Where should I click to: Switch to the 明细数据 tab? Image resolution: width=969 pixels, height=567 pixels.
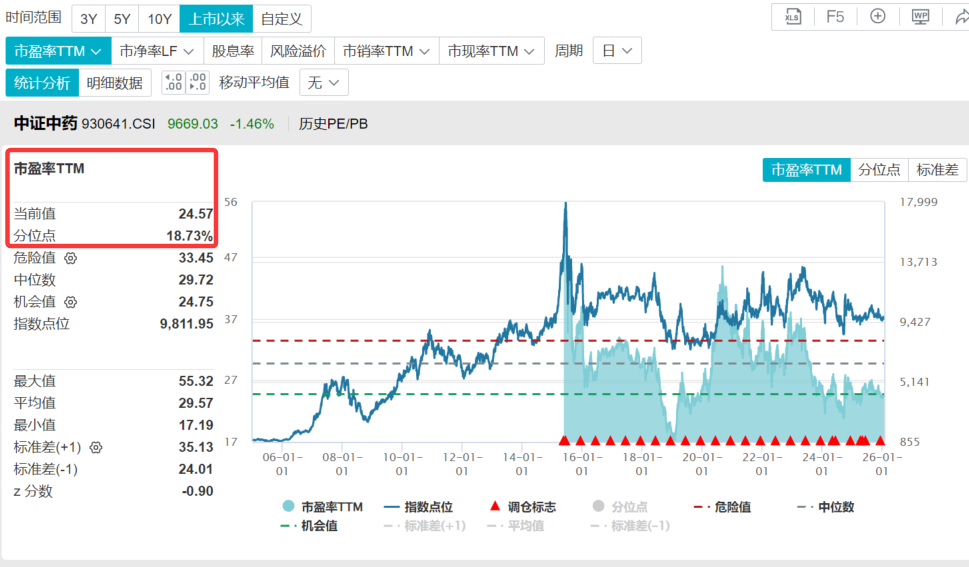[x=115, y=83]
